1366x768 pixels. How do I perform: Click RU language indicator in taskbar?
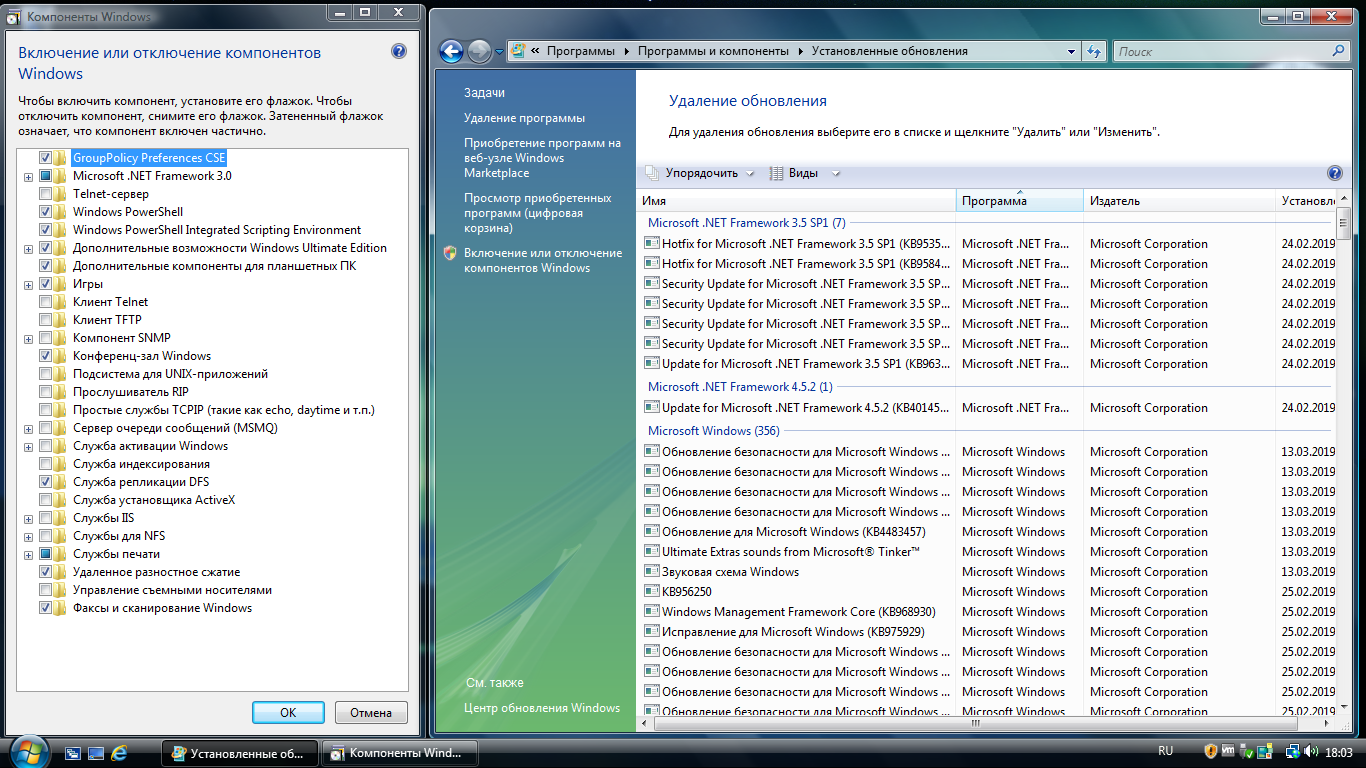click(x=1165, y=751)
